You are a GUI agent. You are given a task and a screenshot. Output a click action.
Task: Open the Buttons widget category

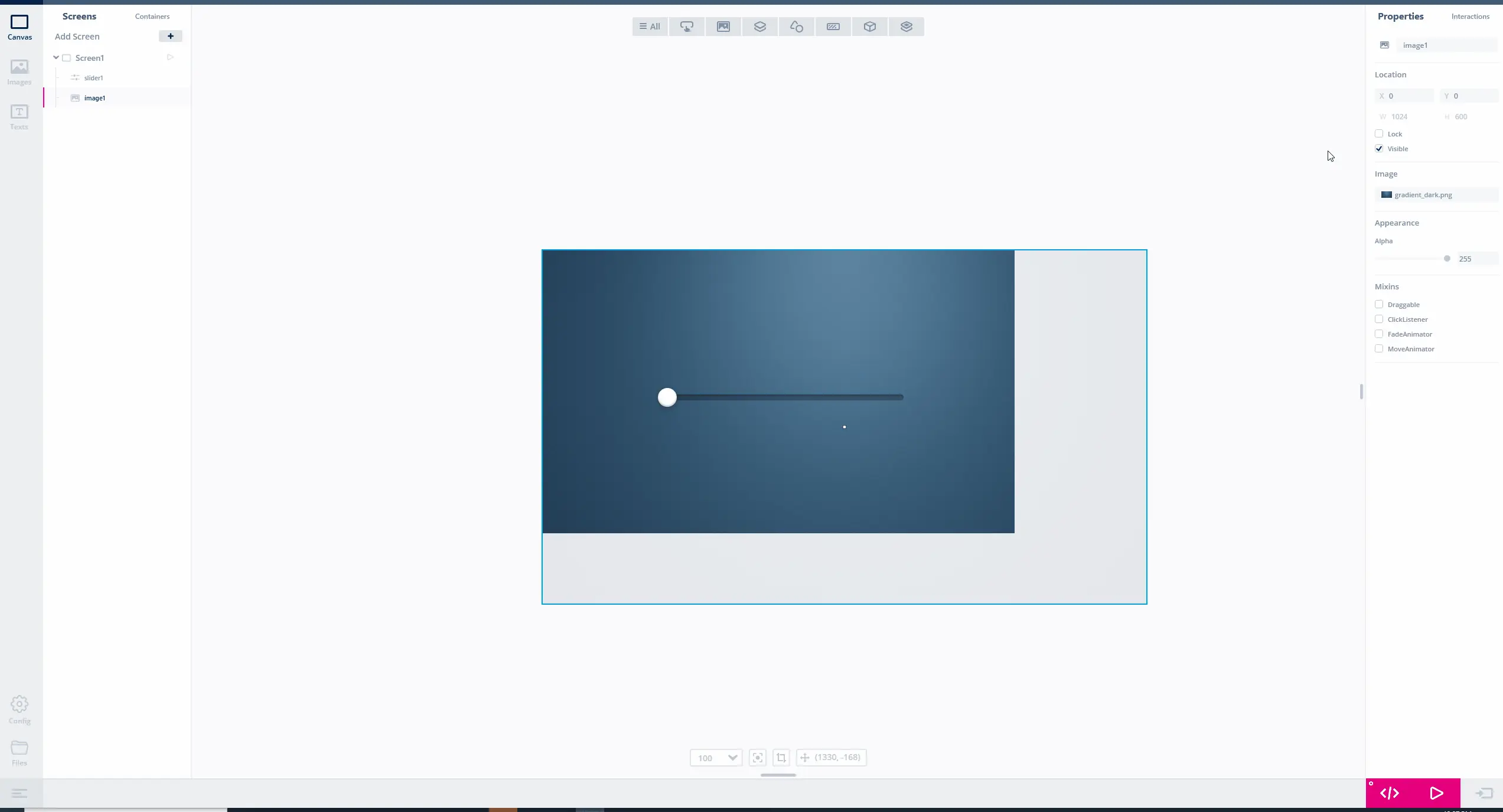coord(687,27)
